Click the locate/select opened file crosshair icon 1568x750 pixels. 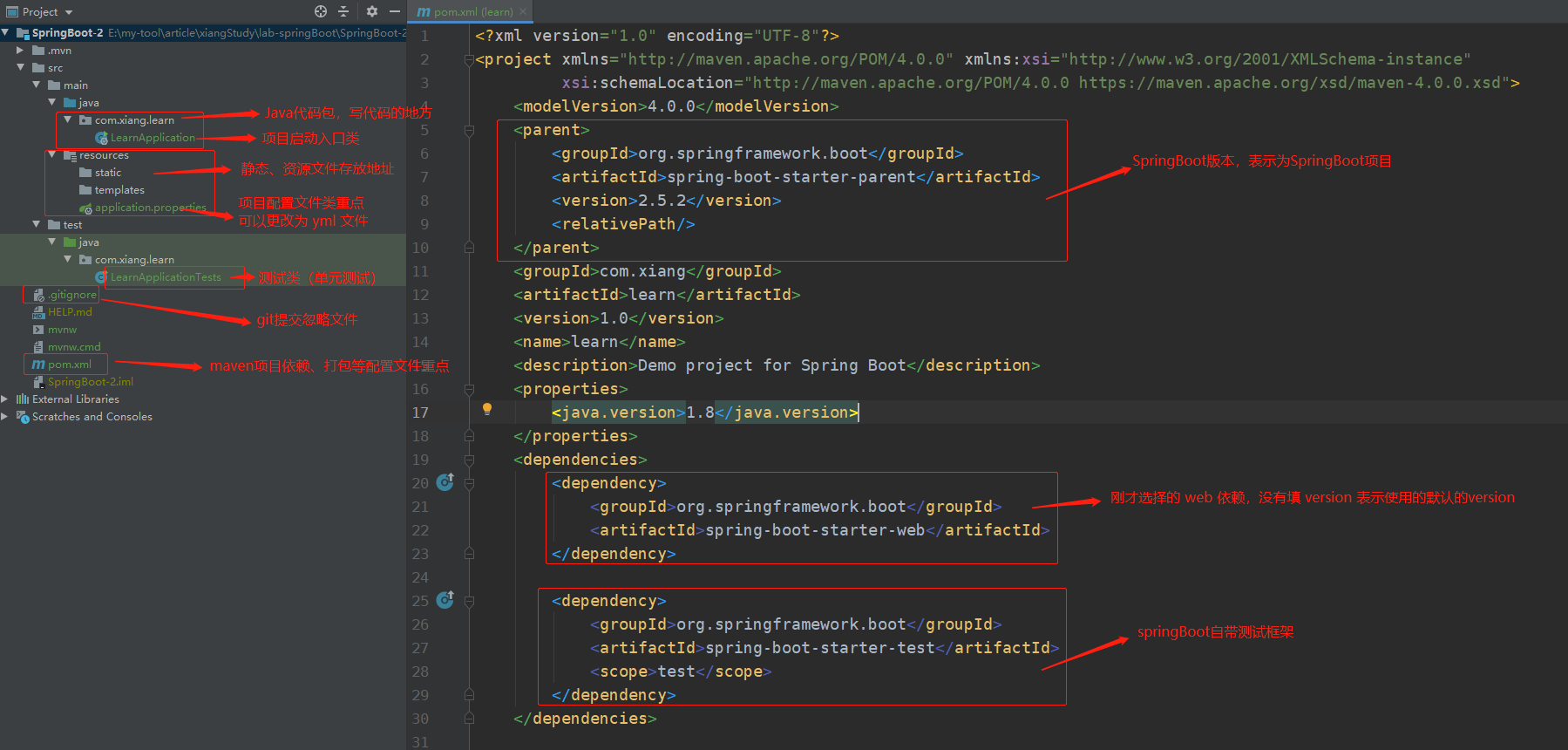[321, 11]
